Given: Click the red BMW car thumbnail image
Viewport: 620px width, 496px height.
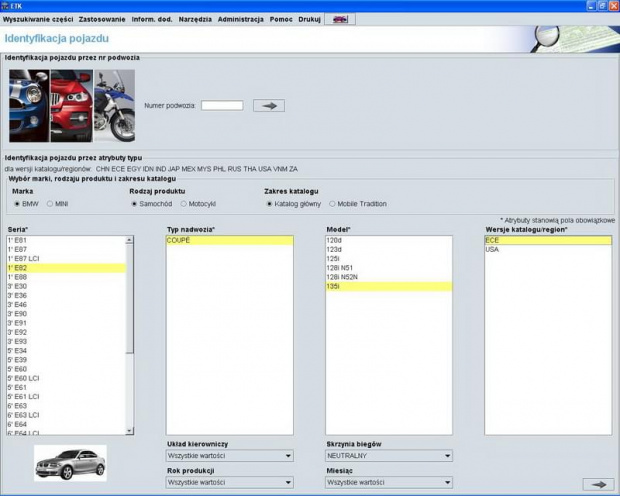Looking at the screenshot, I should [x=72, y=106].
